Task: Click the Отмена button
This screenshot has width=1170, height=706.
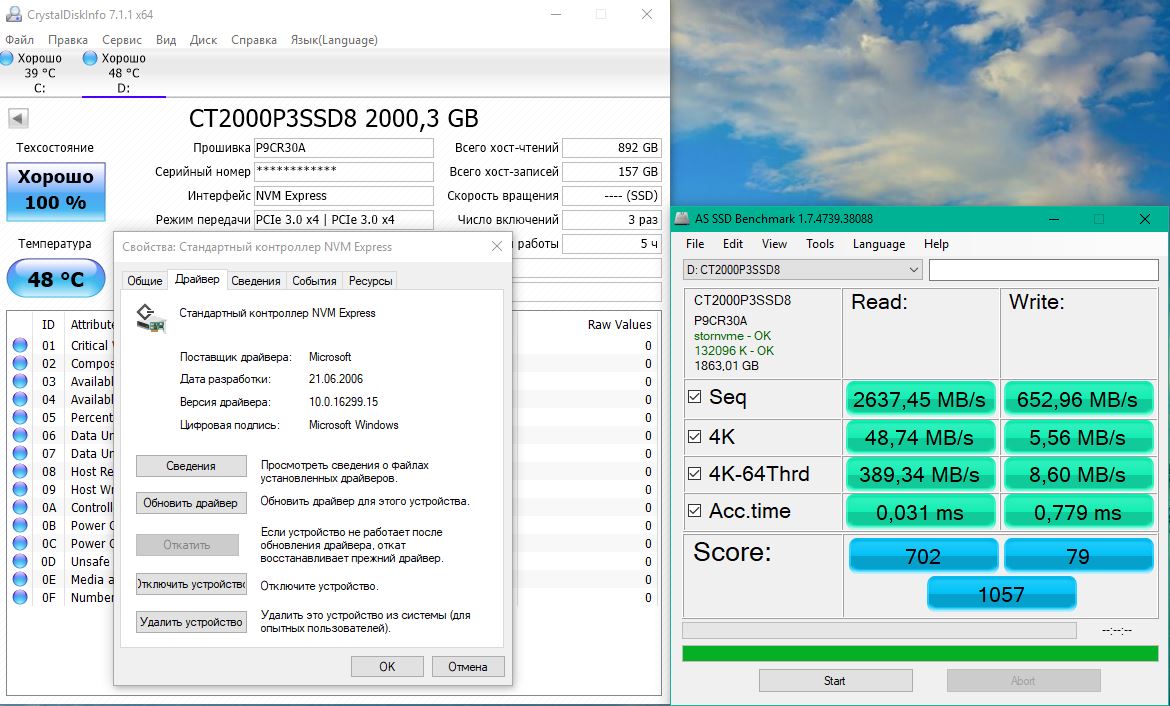Action: point(468,666)
